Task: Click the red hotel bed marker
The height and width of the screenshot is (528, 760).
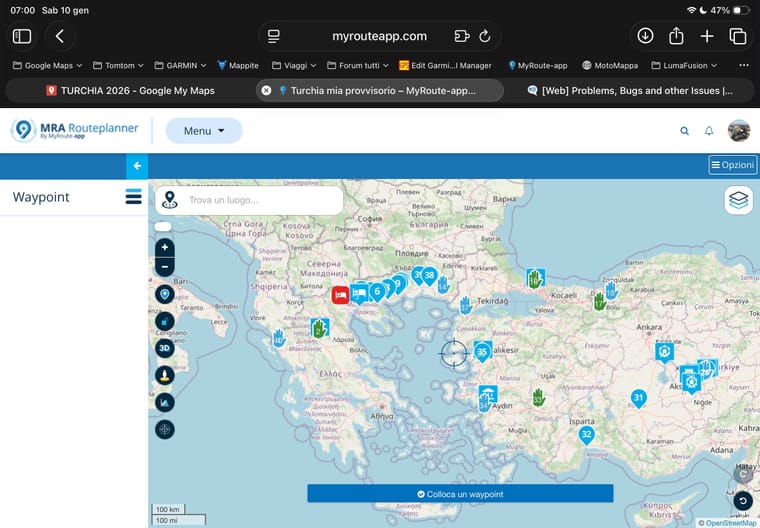Action: 340,294
